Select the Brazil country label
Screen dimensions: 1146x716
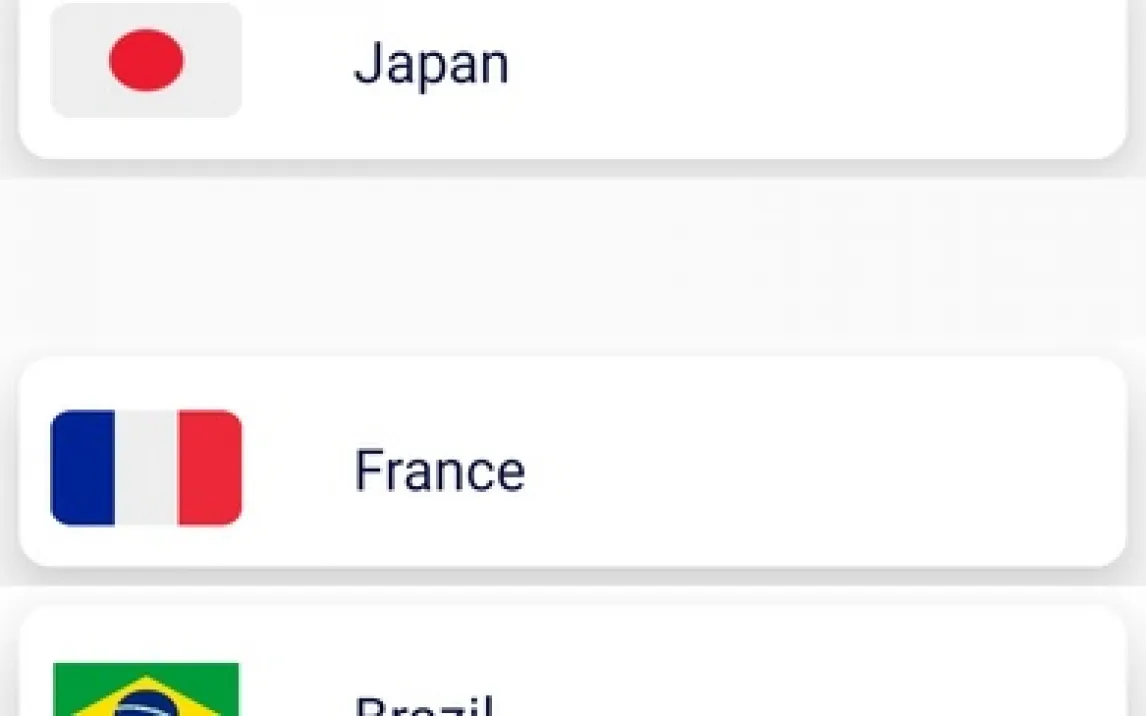424,706
